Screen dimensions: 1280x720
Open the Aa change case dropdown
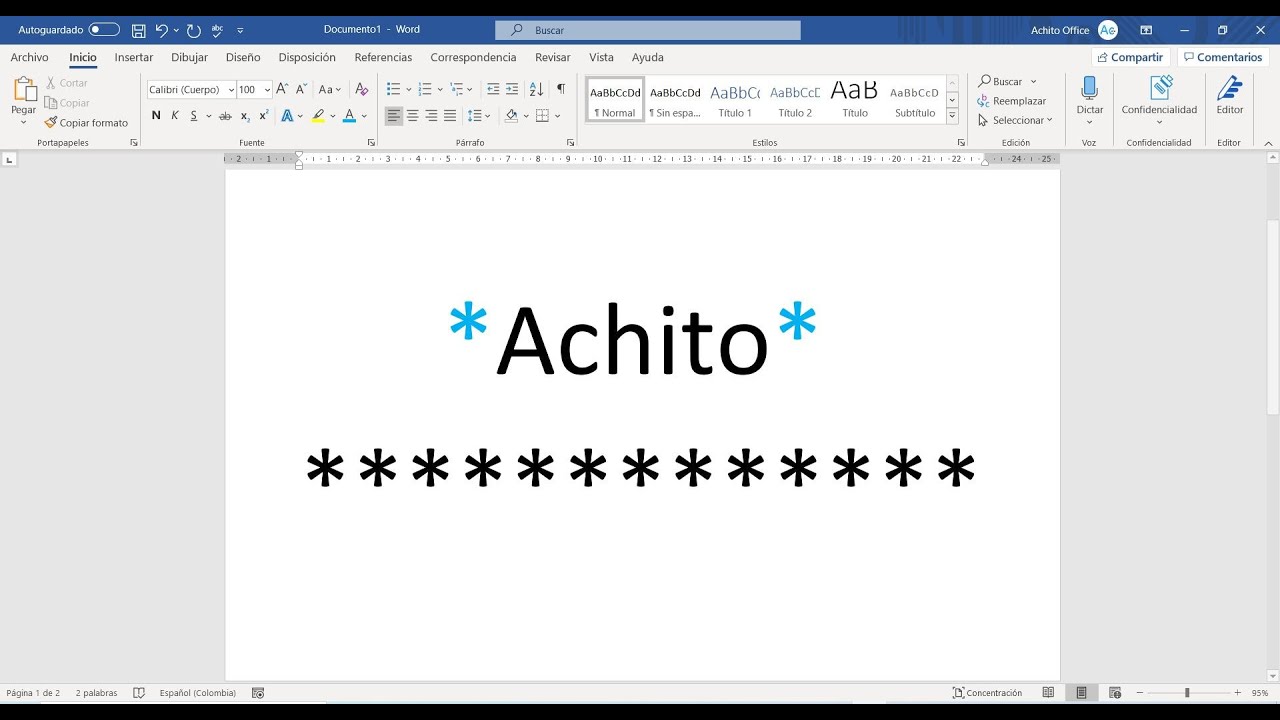(x=330, y=89)
